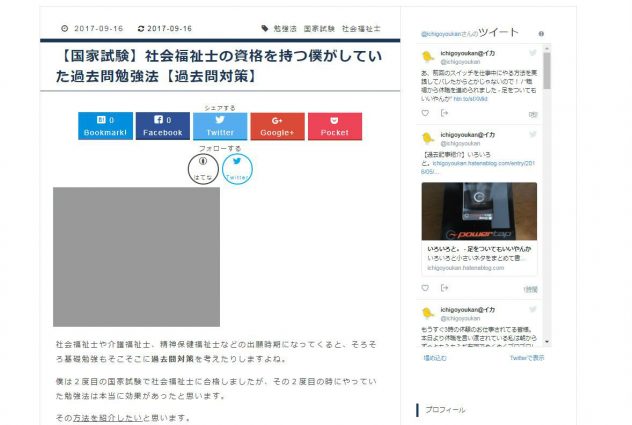
Task: Click the 埋め込む embed link below the tweets
Action: (435, 358)
